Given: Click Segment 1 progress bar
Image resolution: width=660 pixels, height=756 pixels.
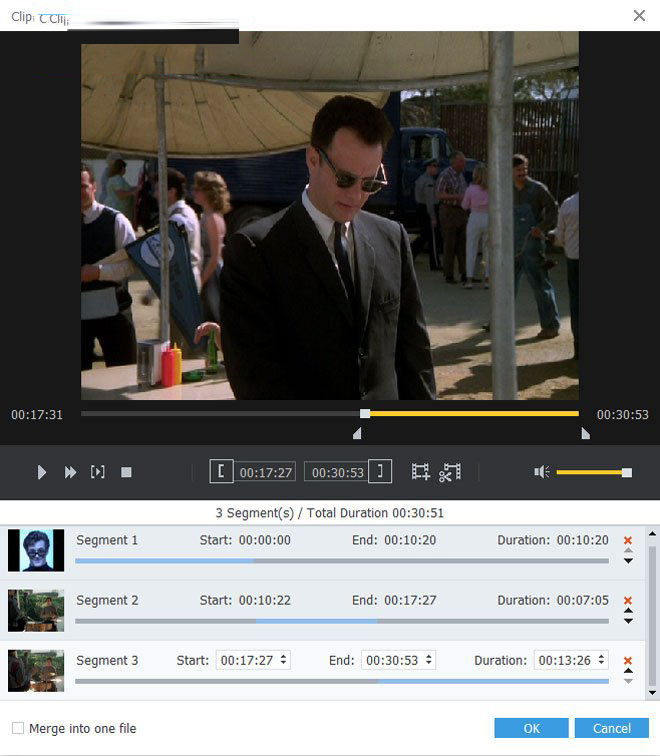Looking at the screenshot, I should tap(342, 561).
